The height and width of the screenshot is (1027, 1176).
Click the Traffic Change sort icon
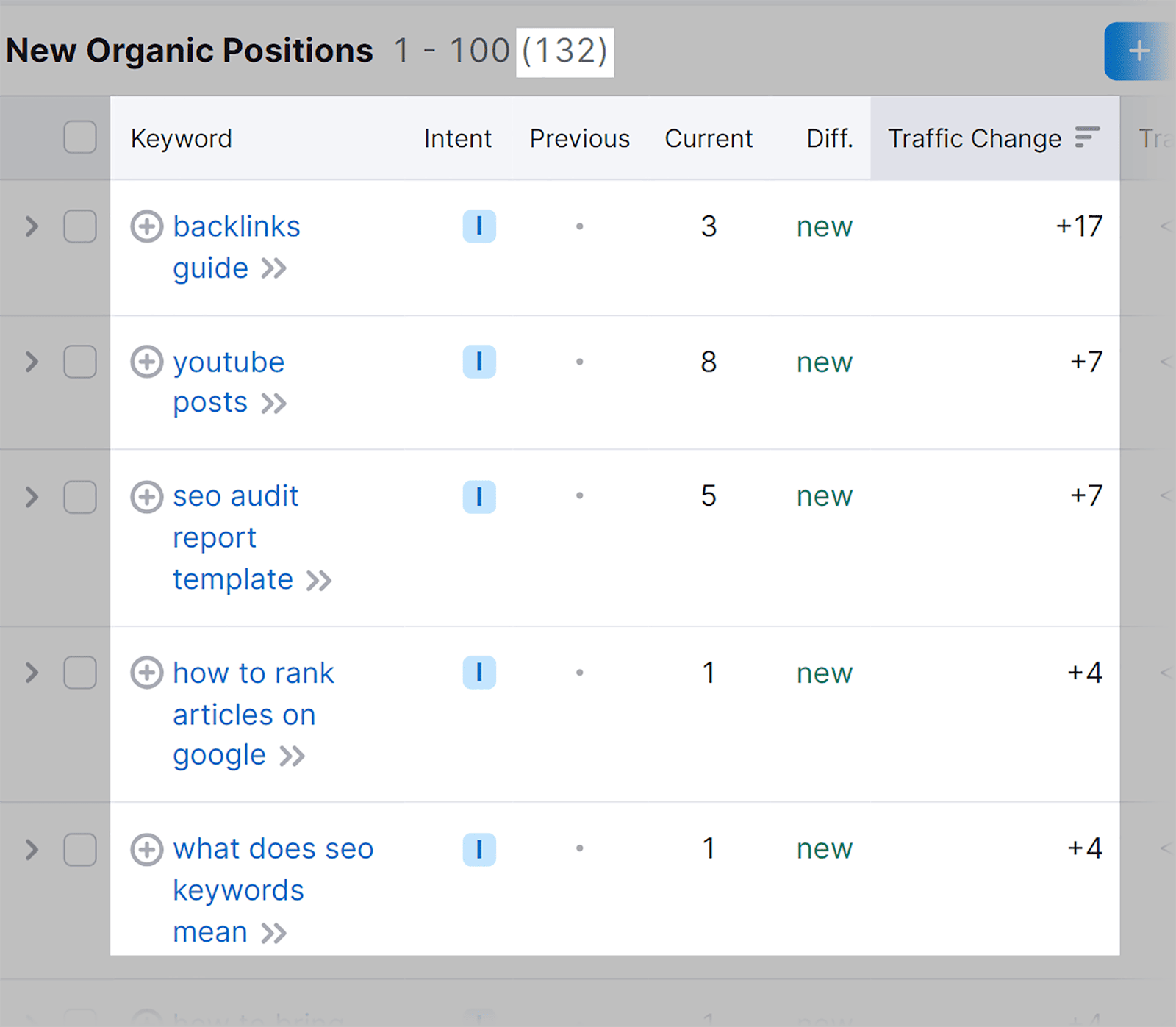pyautogui.click(x=1086, y=137)
